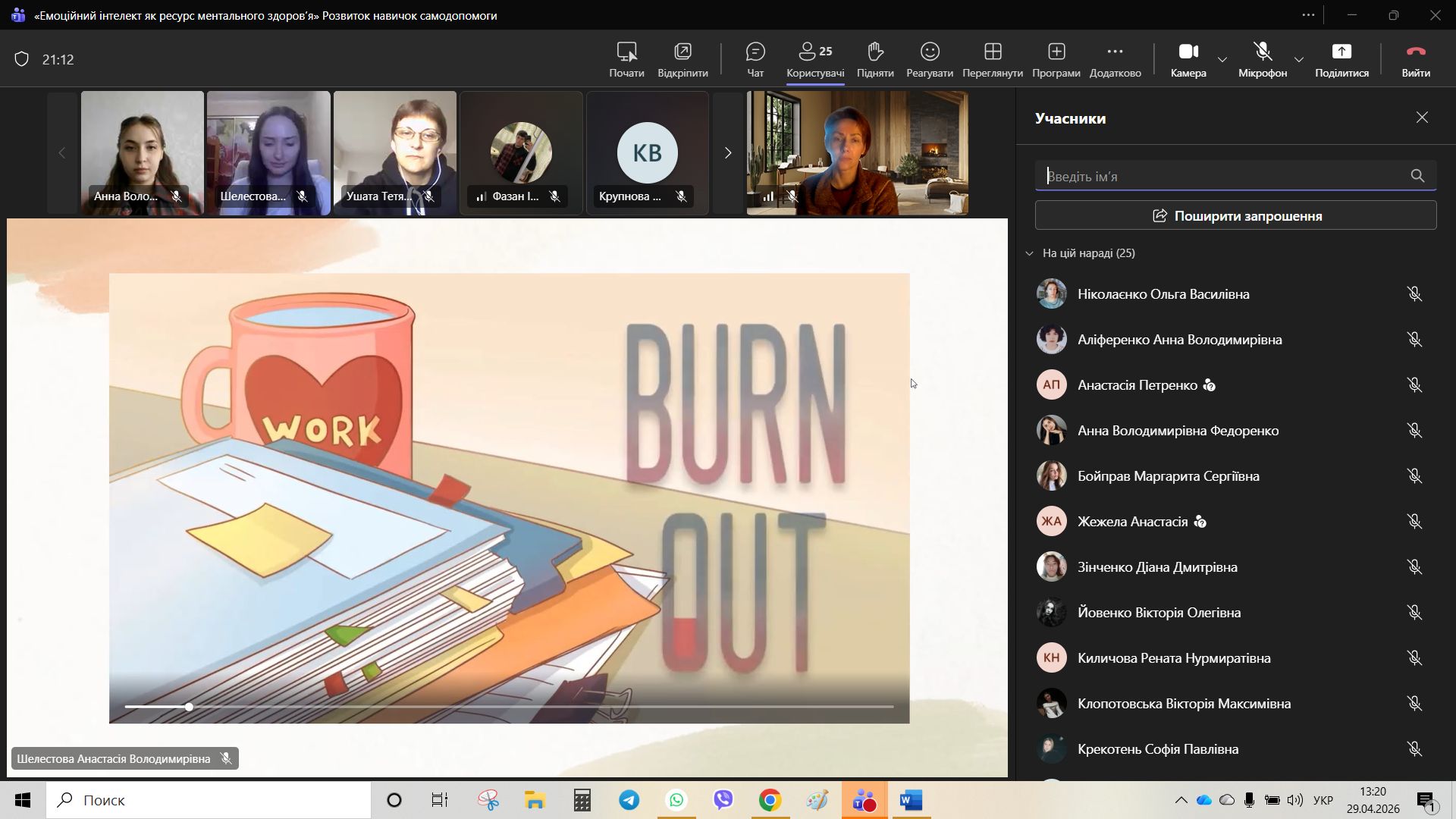Collapse the 'На цій нараді (25)' list
This screenshot has height=819, width=1456.
pos(1029,253)
